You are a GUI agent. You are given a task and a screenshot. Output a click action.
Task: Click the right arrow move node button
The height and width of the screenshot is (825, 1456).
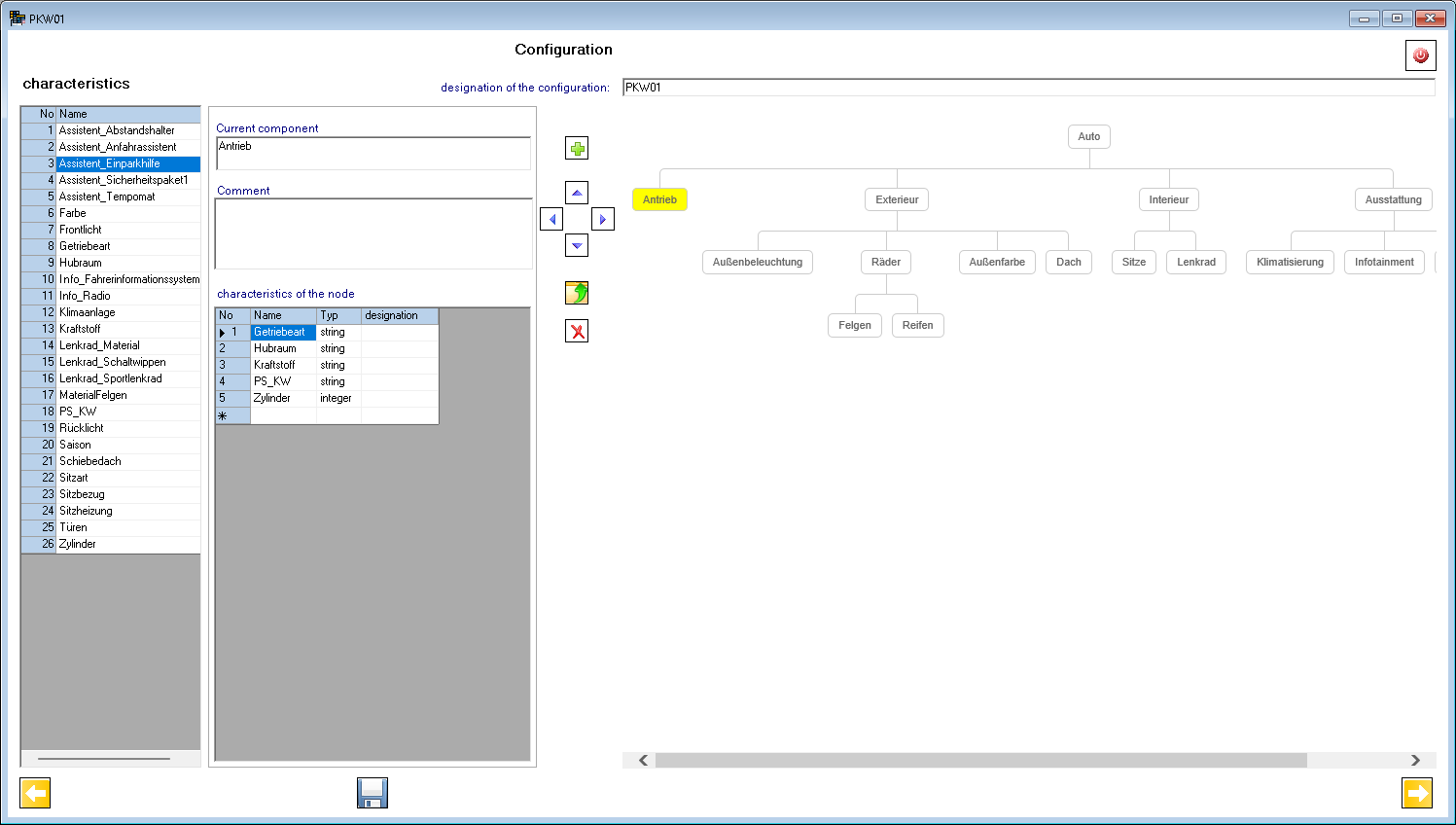pyautogui.click(x=603, y=220)
